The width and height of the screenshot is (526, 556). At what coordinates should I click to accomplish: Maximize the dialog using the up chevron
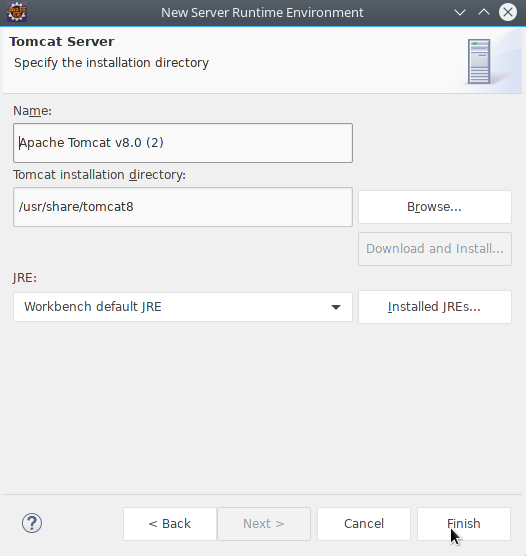coord(484,12)
